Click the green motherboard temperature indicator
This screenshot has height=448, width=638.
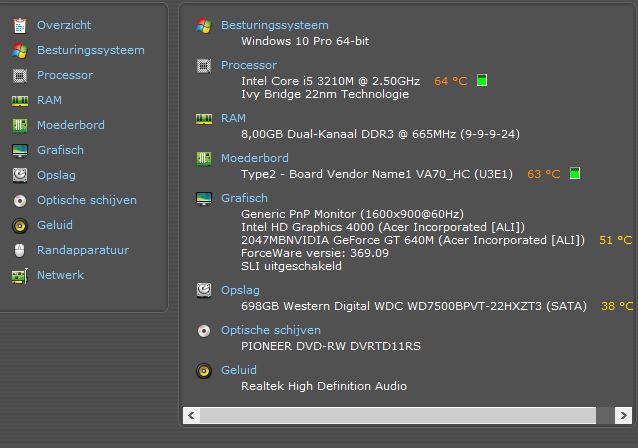(x=575, y=174)
